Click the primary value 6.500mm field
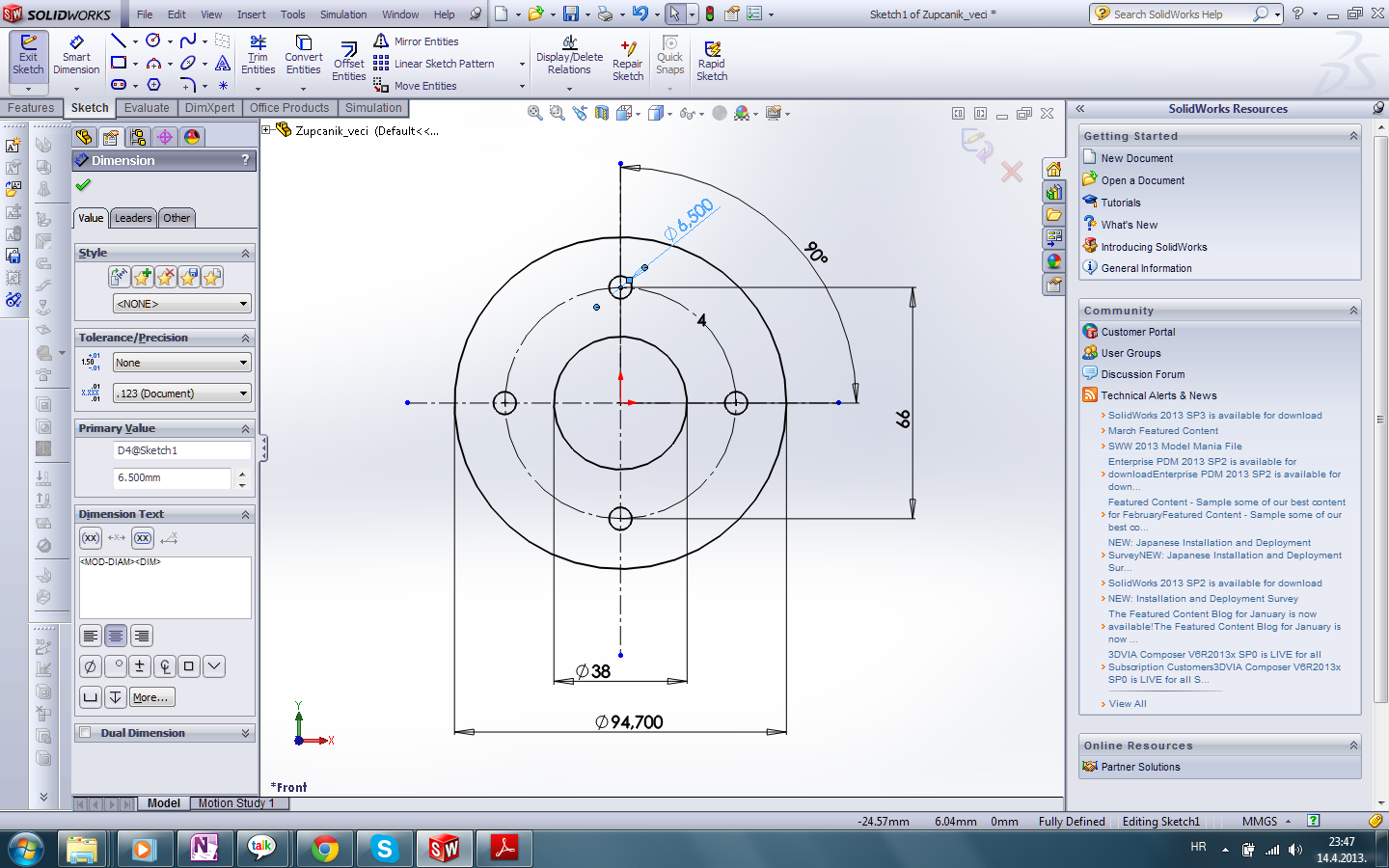The height and width of the screenshot is (868, 1389). point(172,477)
